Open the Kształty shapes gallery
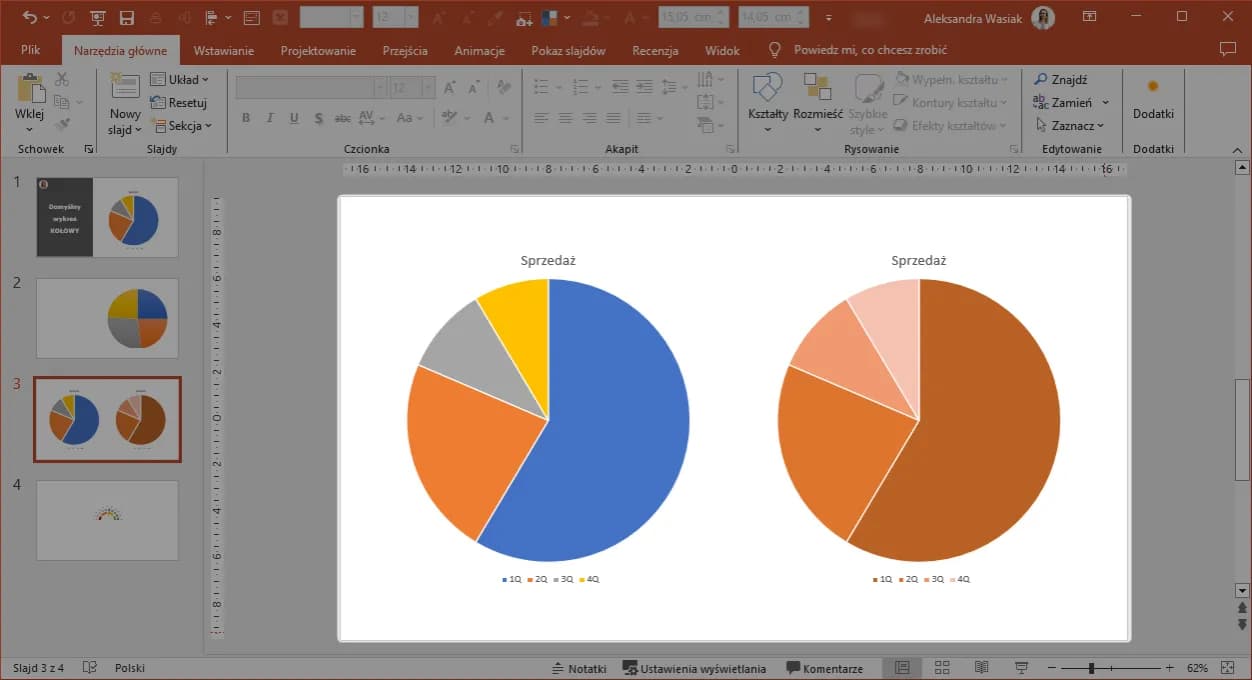 click(767, 90)
